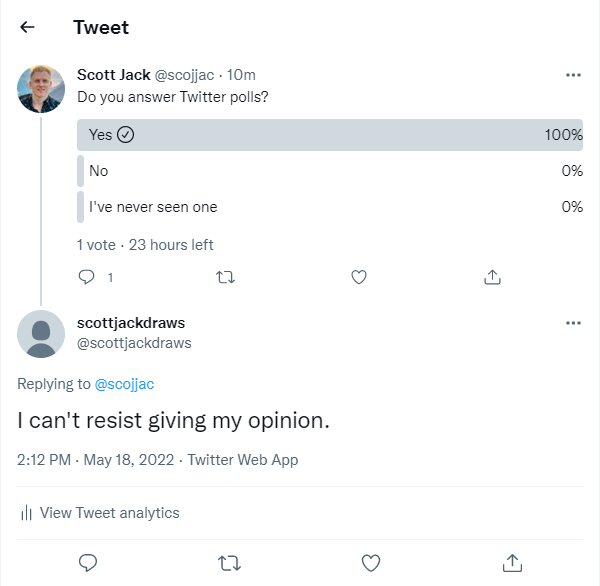Open more options on scottjackdraws reply
Viewport: 600px width, 586px height.
(x=573, y=323)
